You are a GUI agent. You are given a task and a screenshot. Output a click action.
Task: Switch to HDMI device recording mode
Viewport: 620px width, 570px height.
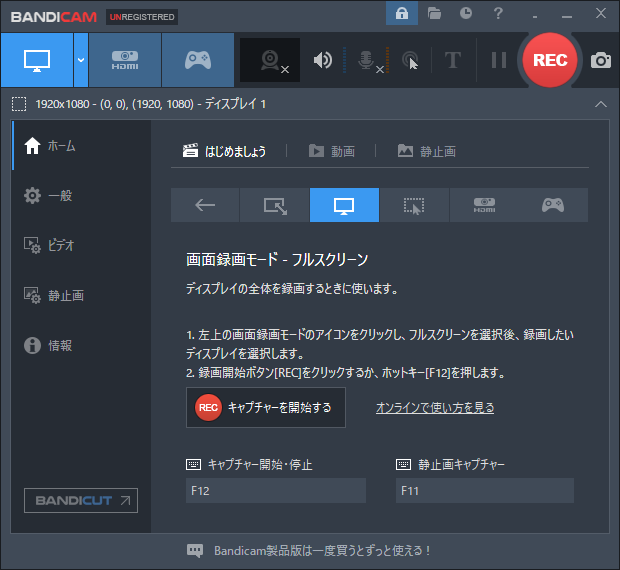[125, 60]
